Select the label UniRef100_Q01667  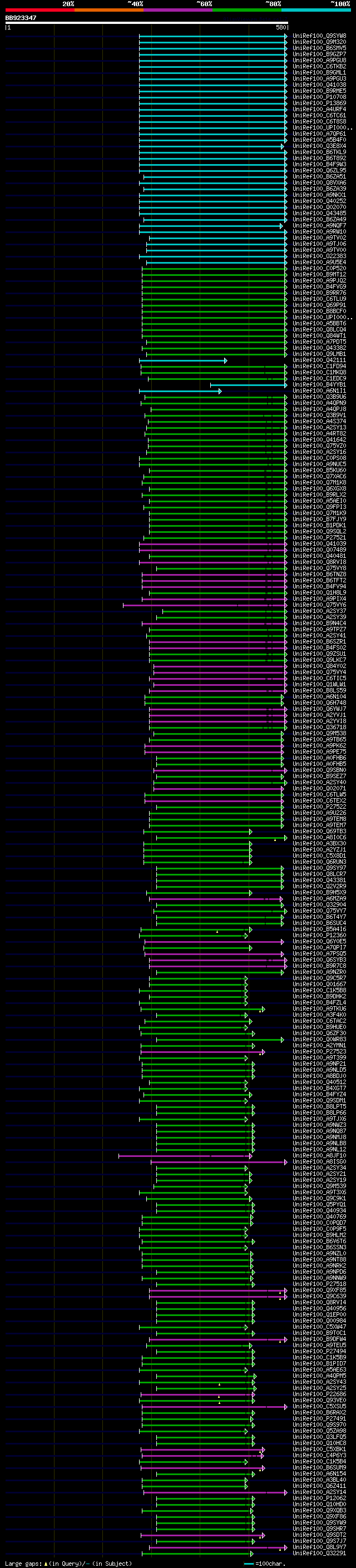point(319,985)
